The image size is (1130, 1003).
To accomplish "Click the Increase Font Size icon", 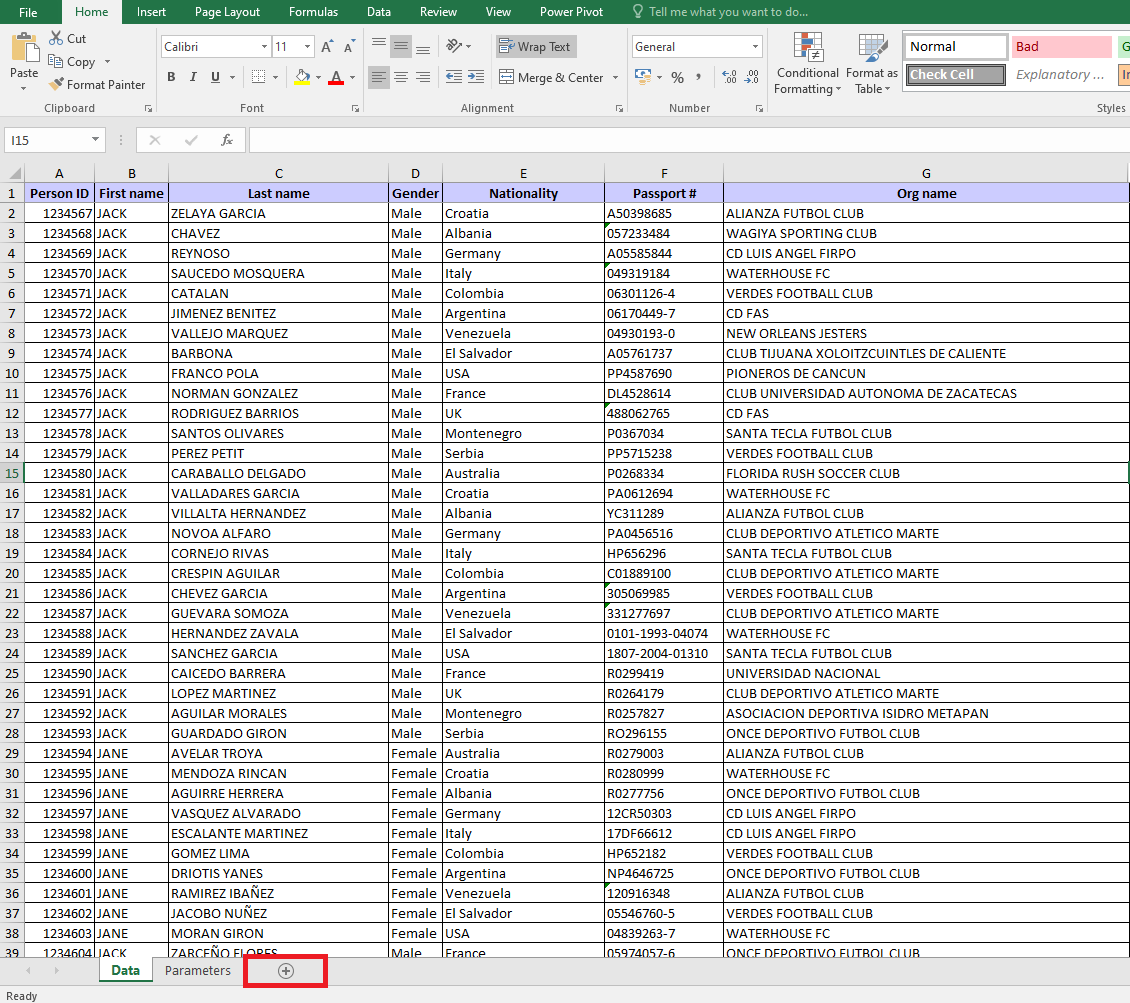I will click(x=328, y=47).
